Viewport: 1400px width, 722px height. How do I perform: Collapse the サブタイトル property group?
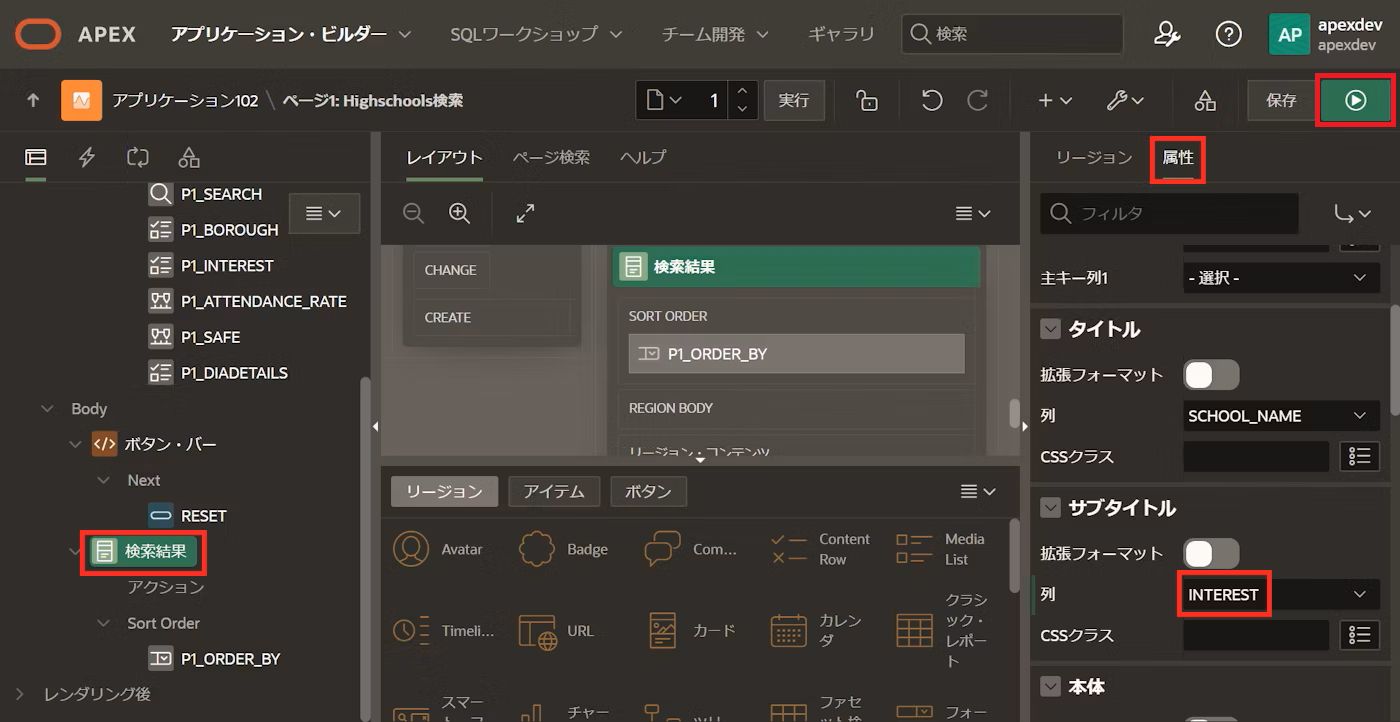(x=1050, y=508)
